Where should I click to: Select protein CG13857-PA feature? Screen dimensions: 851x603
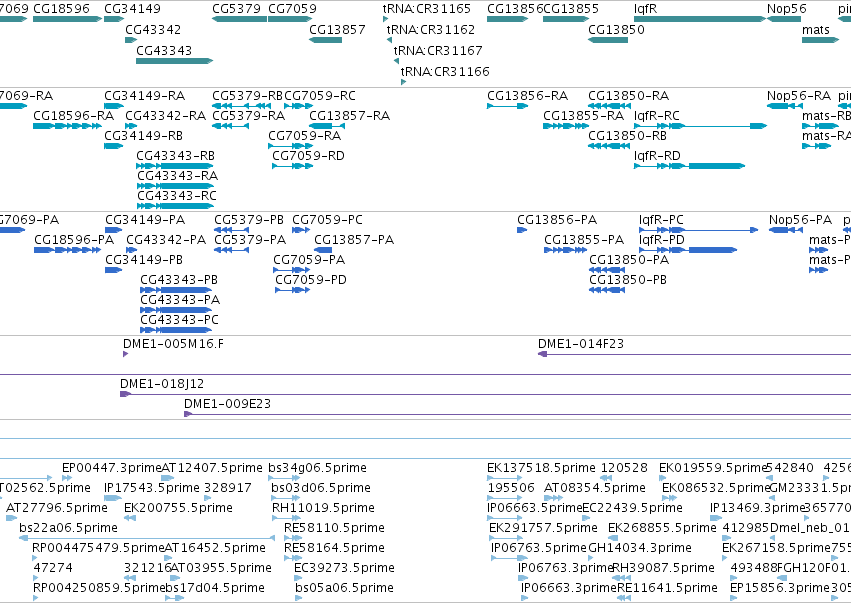click(323, 250)
